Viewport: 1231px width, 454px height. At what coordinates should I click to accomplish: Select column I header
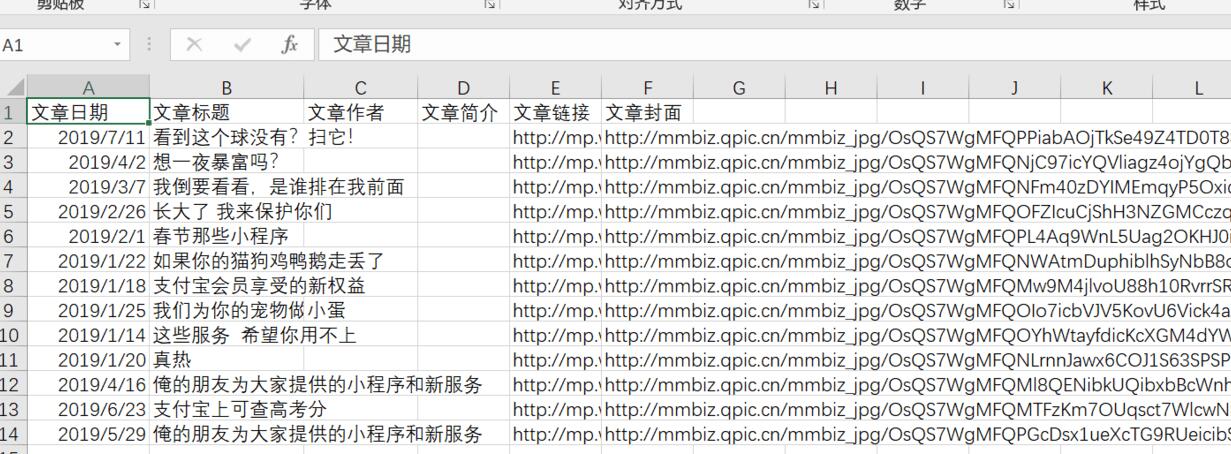[923, 88]
